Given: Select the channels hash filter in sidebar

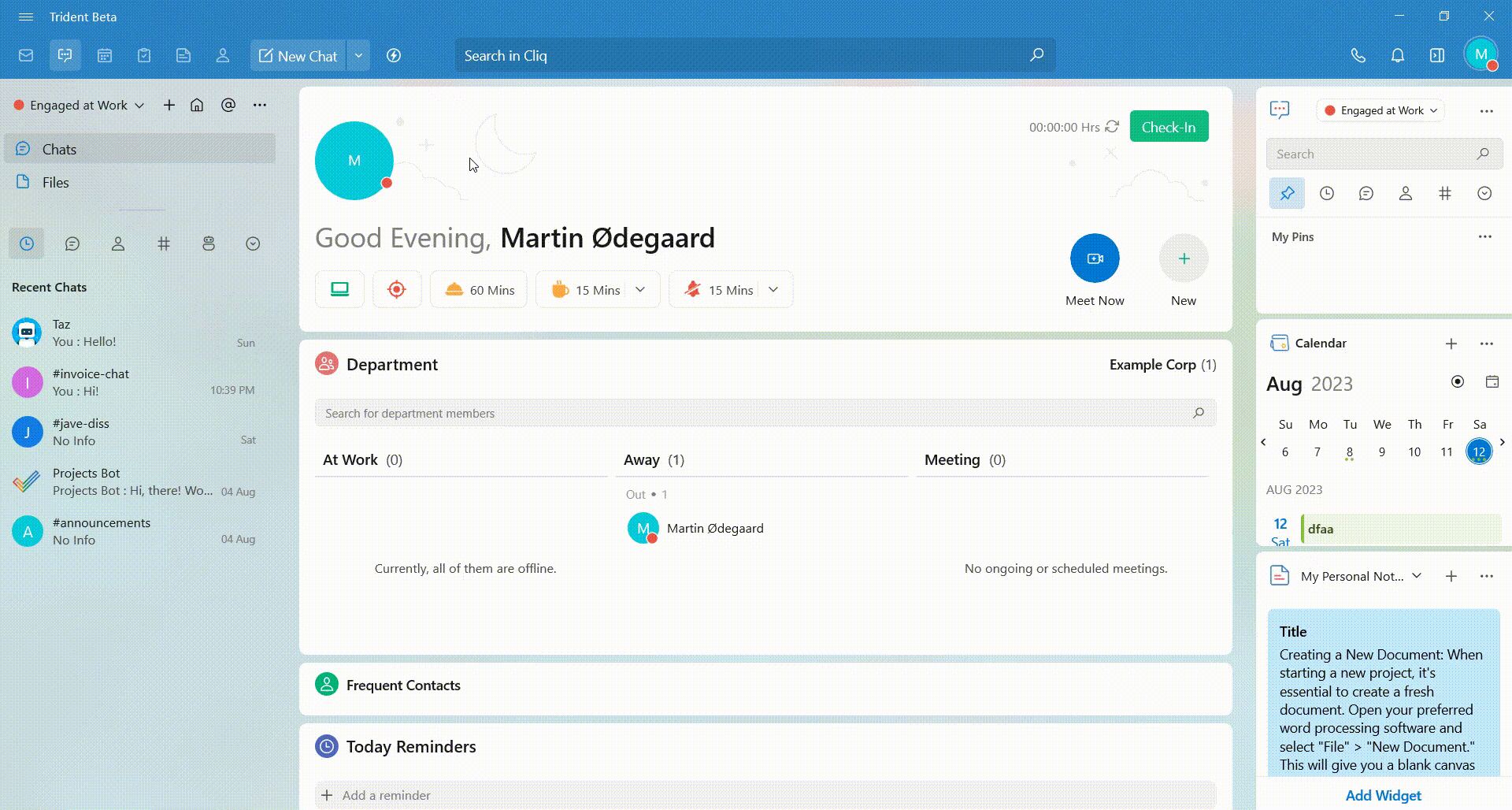Looking at the screenshot, I should [164, 243].
